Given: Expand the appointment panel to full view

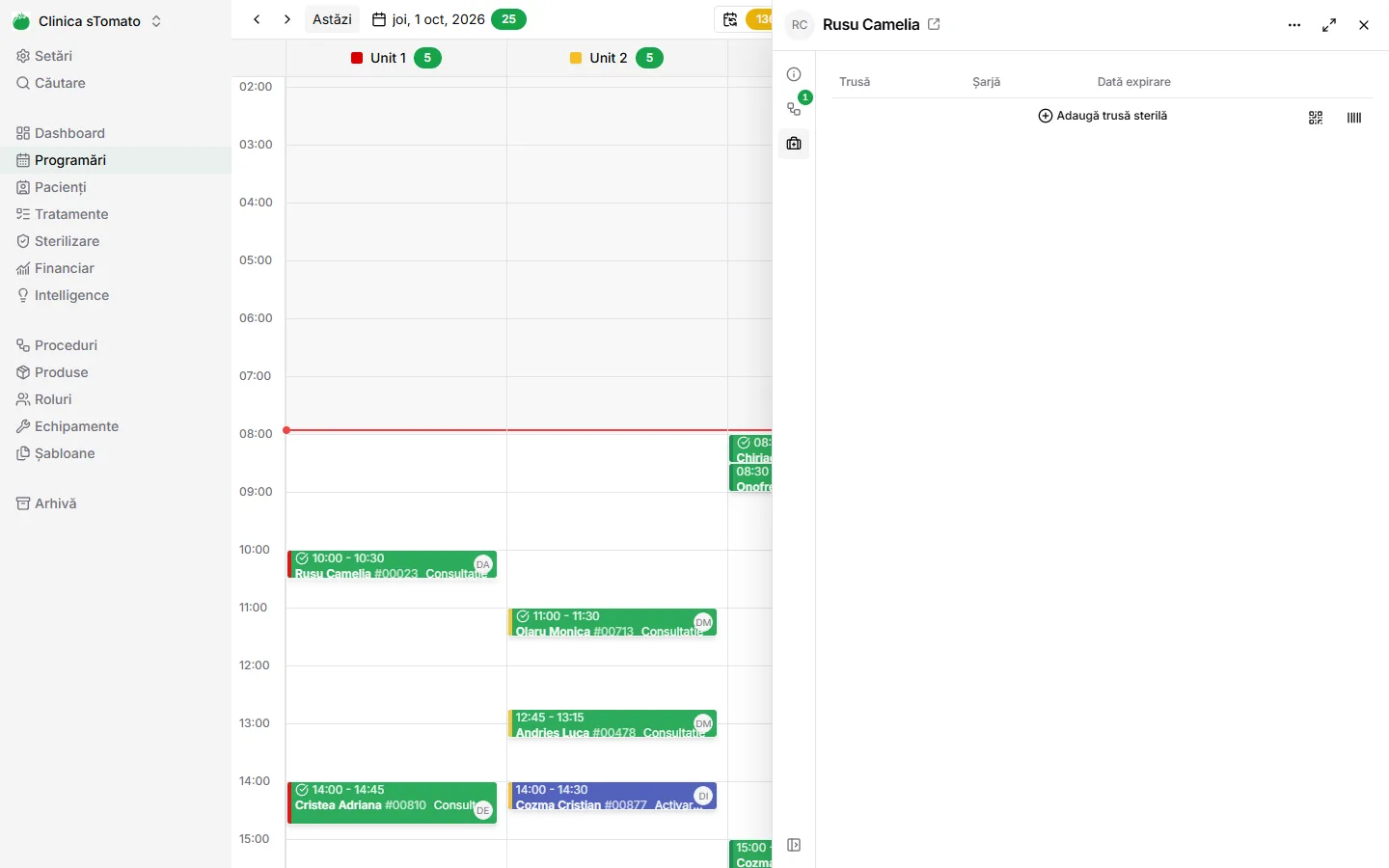Looking at the screenshot, I should (1329, 25).
